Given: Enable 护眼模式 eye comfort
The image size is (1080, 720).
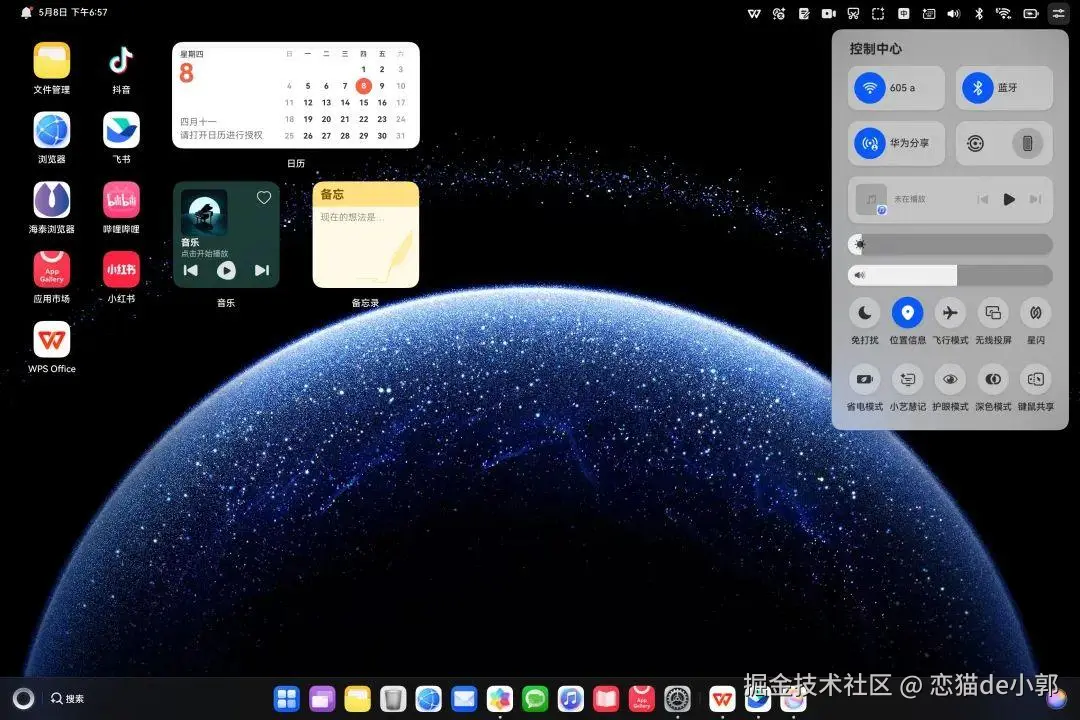Looking at the screenshot, I should pyautogui.click(x=950, y=379).
